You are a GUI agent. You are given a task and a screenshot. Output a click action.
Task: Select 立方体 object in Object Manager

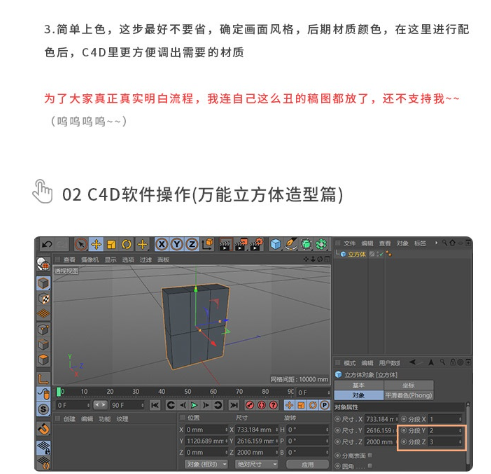tap(357, 254)
